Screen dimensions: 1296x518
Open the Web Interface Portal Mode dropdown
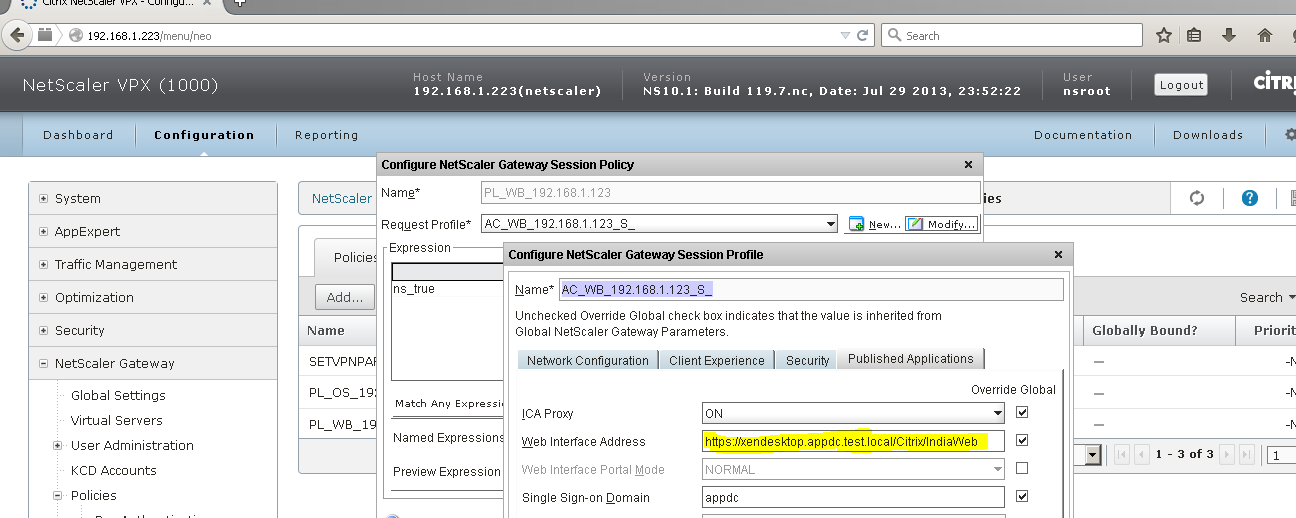click(997, 469)
